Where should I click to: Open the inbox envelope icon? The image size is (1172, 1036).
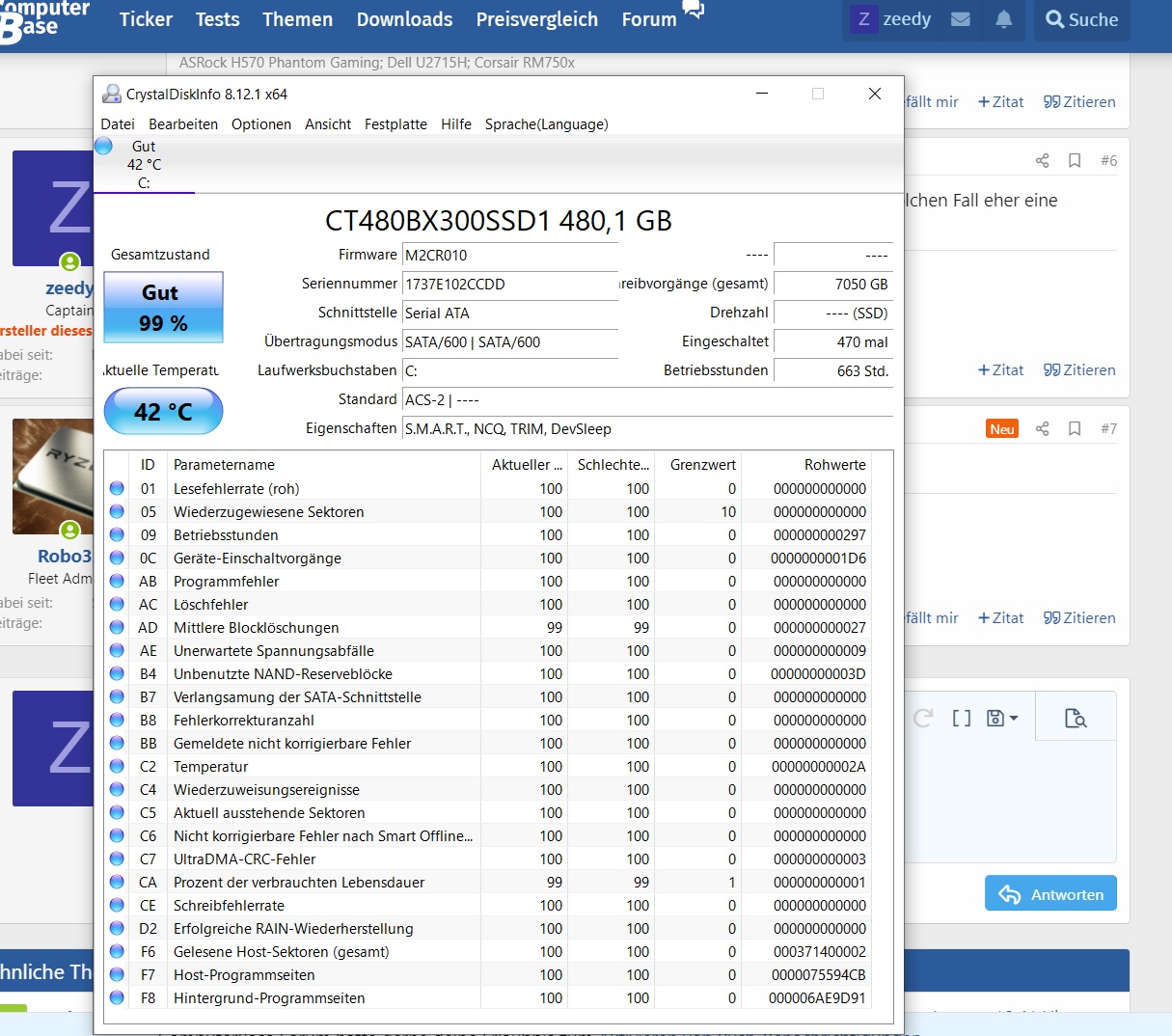click(x=961, y=19)
